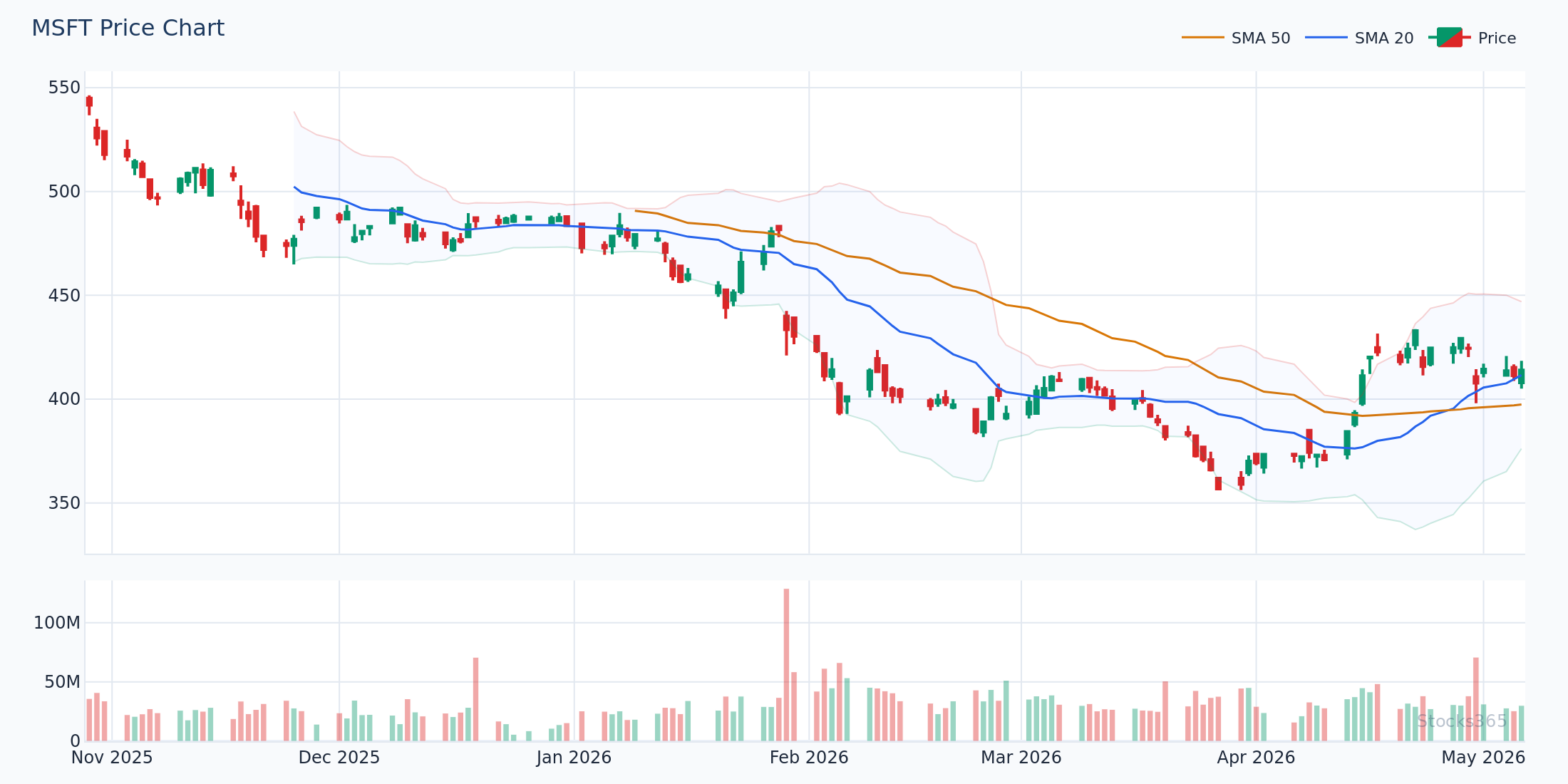
Task: Click the MSFT Price Chart title
Action: (x=128, y=29)
